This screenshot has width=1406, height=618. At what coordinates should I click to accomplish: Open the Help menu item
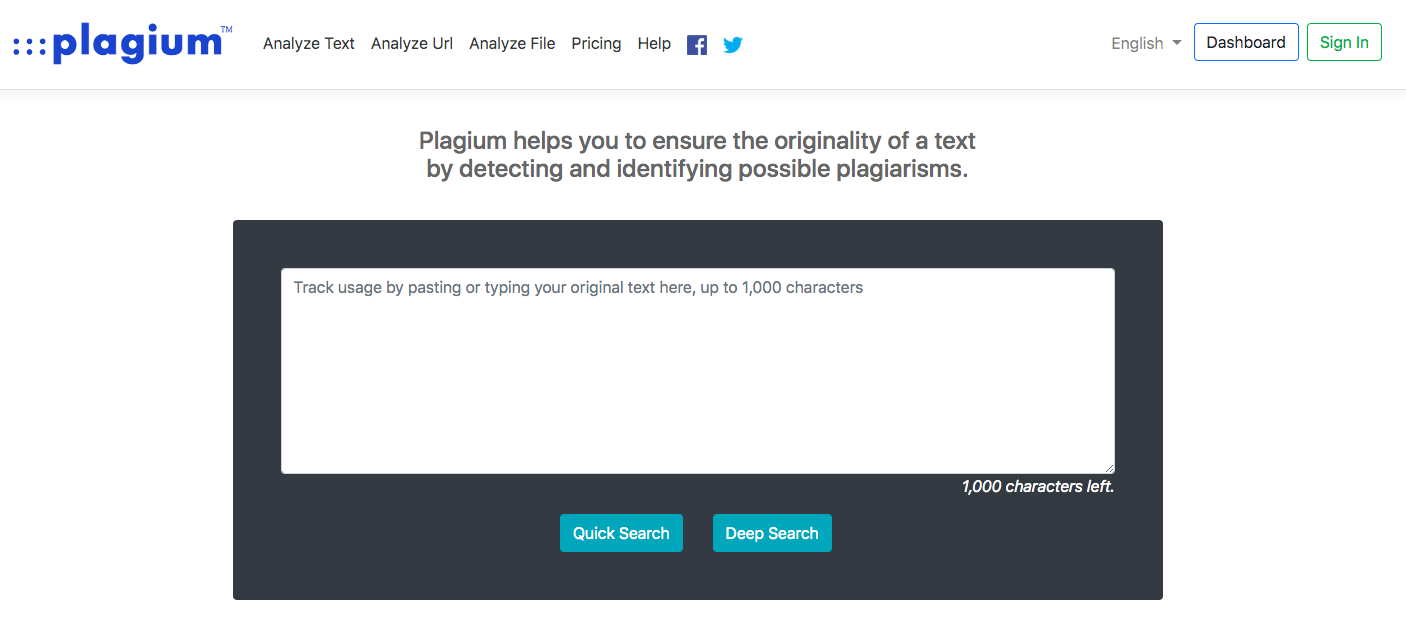click(654, 43)
